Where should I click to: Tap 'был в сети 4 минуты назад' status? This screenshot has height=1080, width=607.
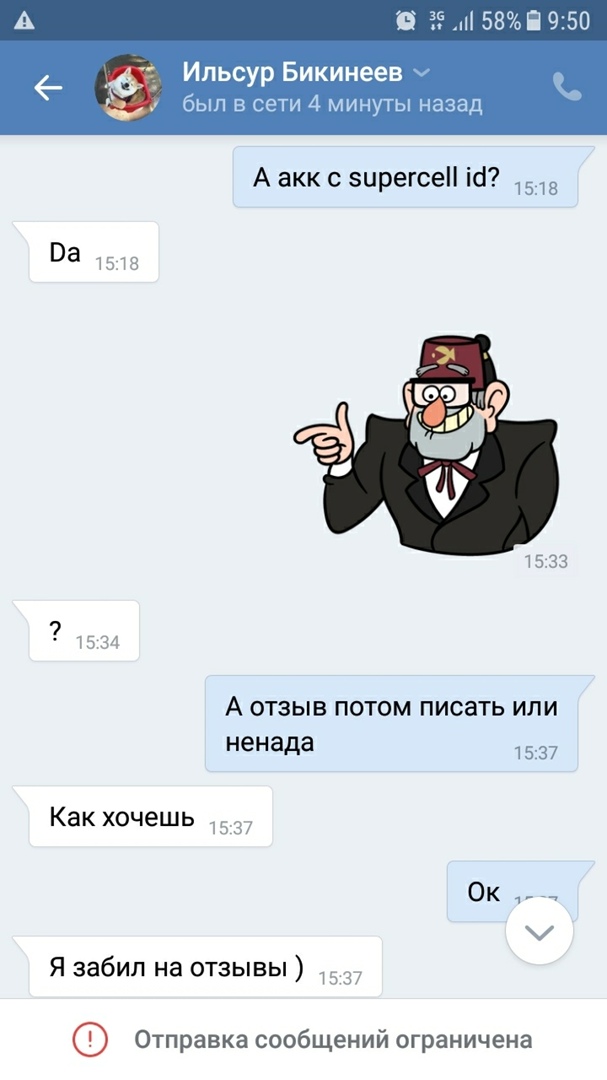pyautogui.click(x=332, y=104)
